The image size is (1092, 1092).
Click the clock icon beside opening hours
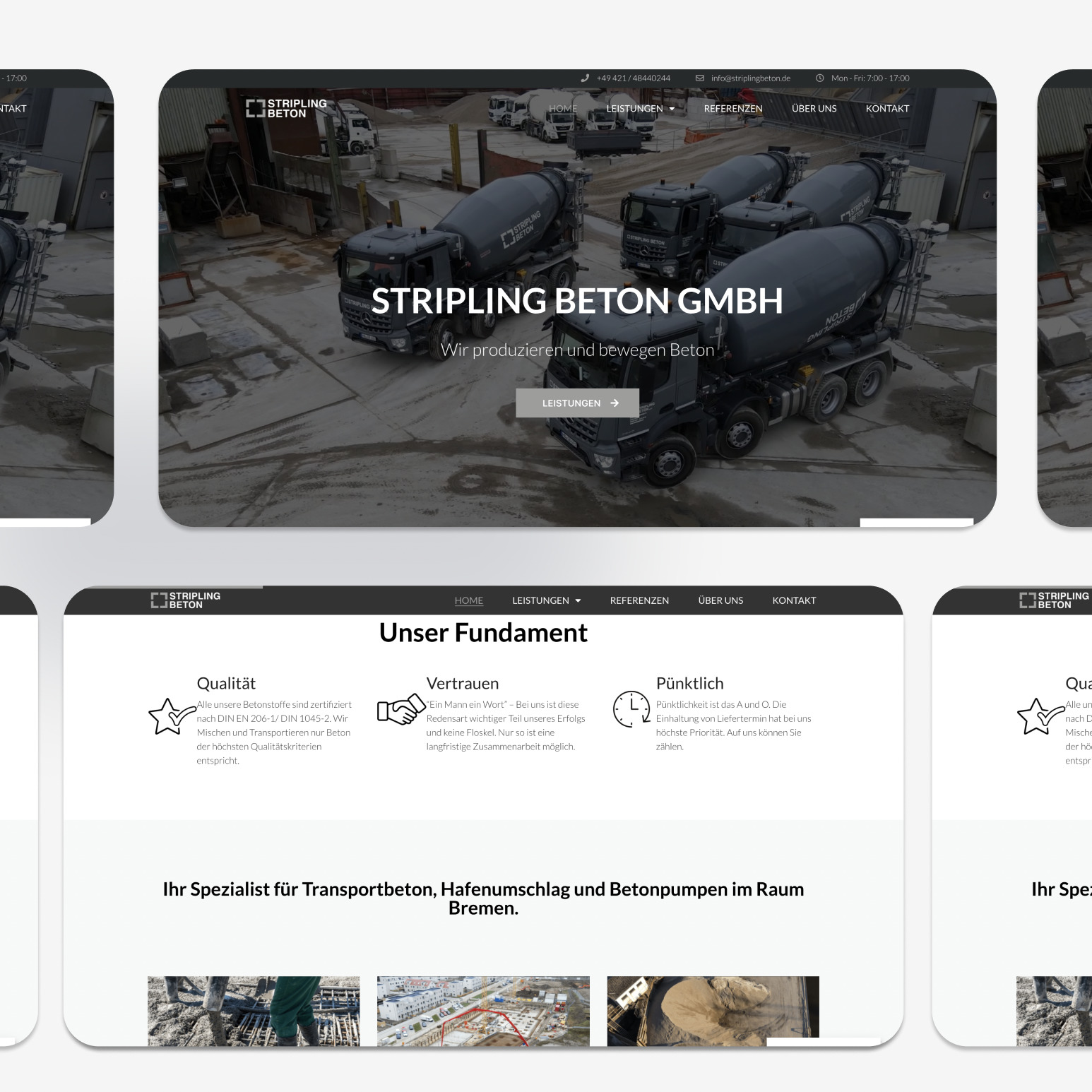(820, 78)
